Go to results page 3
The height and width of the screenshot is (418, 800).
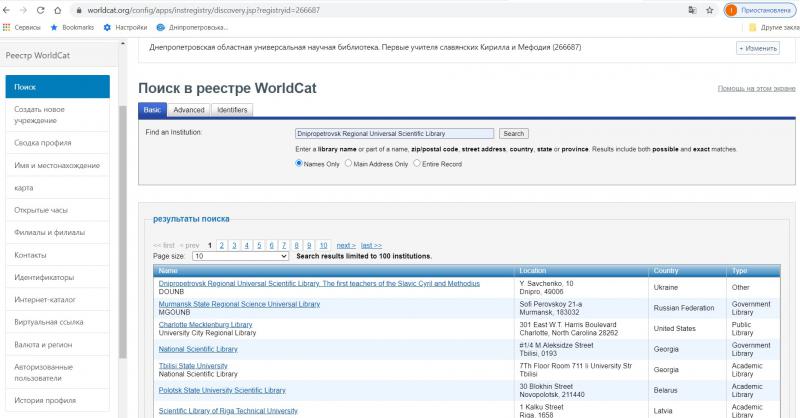click(234, 245)
